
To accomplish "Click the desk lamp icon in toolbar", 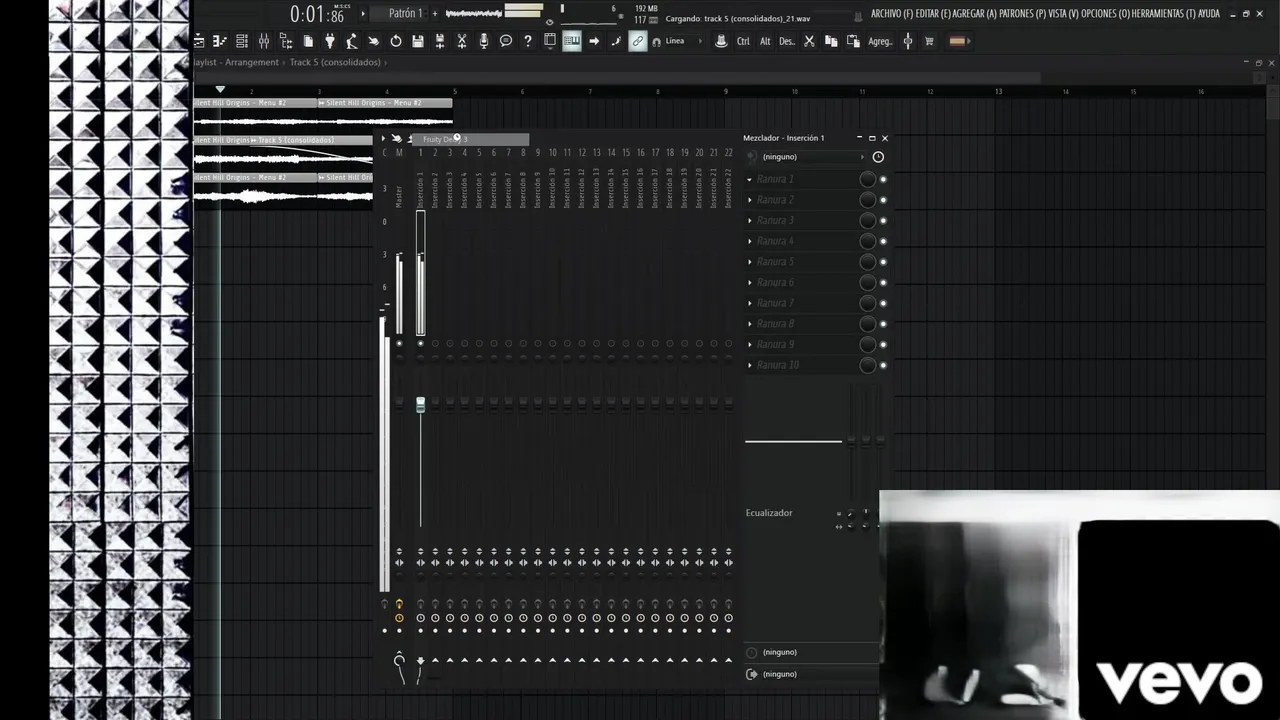I will [352, 41].
